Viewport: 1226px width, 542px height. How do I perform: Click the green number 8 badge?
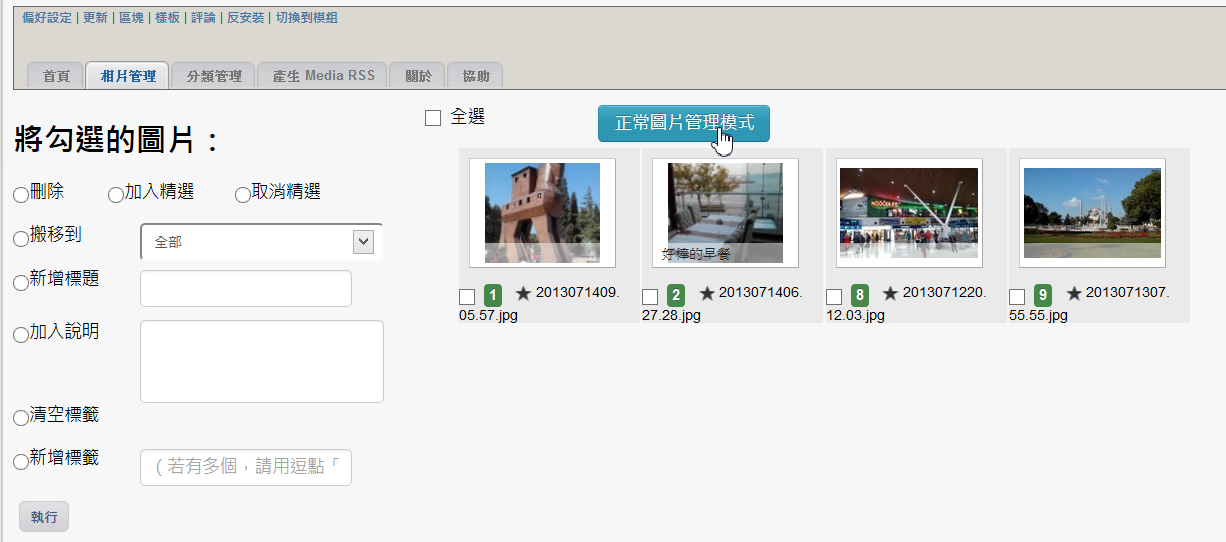tap(860, 295)
